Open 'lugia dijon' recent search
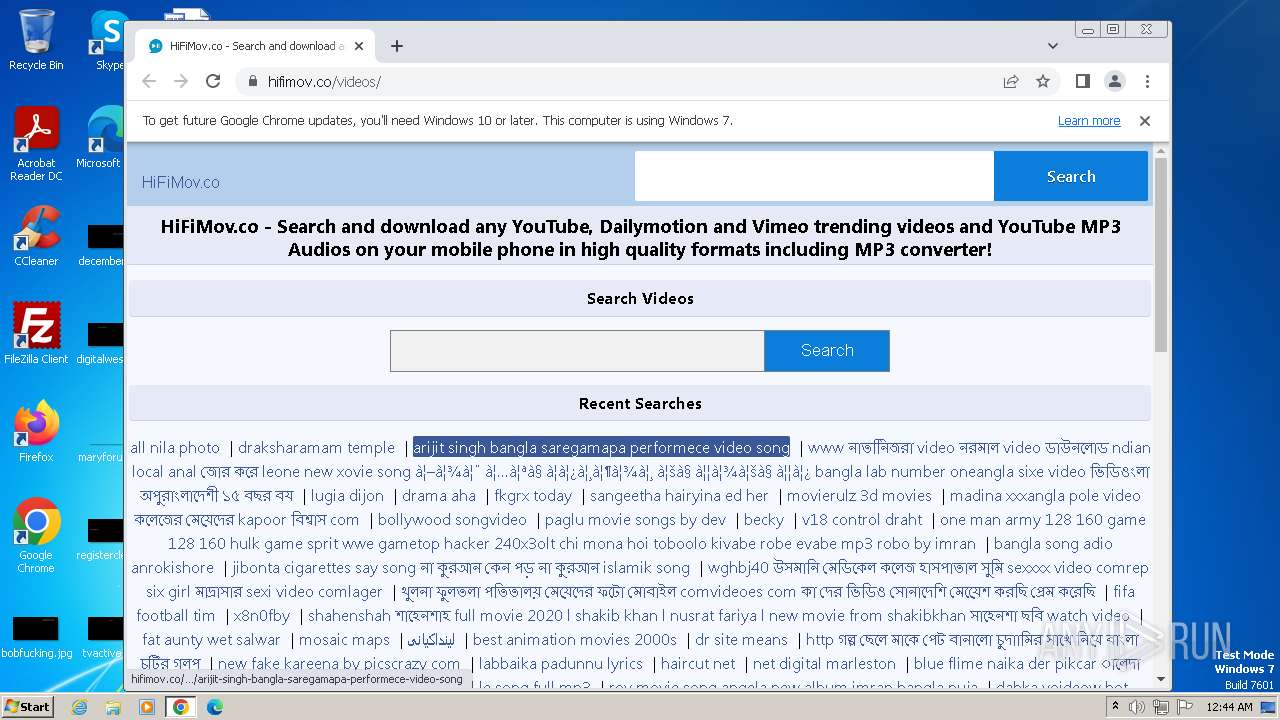Image resolution: width=1280 pixels, height=720 pixels. pos(347,496)
